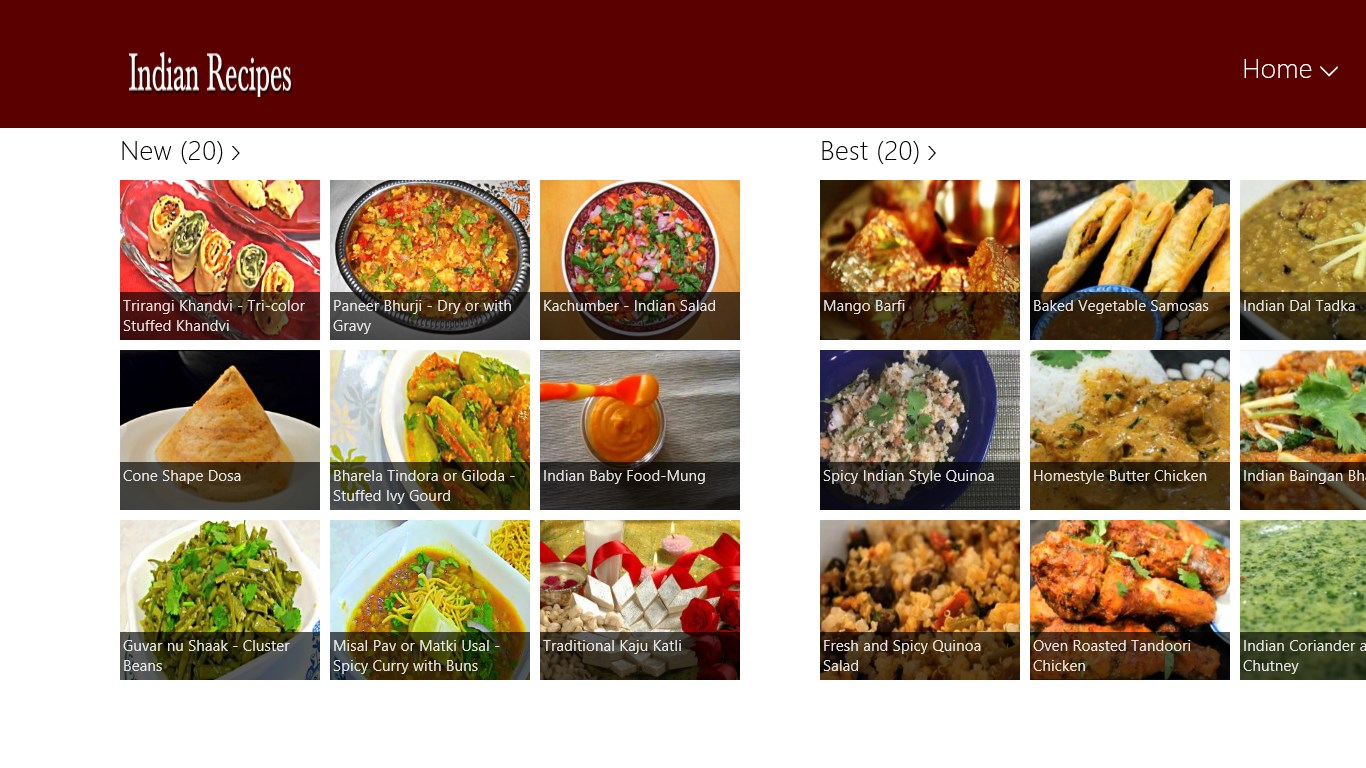Select Oven Roasted Tandoori Chicken
Image resolution: width=1366 pixels, height=768 pixels.
(1130, 600)
